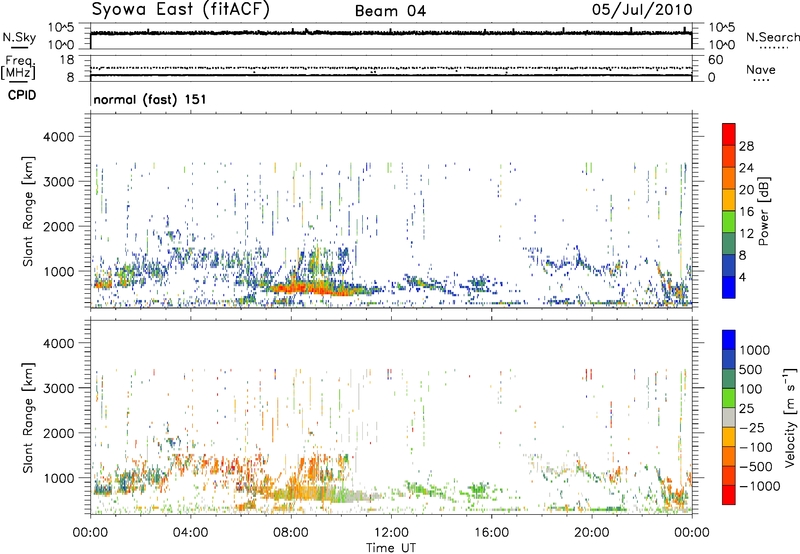Screen dimensions: 800x554
Task: Click the 'Nave' legend label
Action: tap(761, 69)
